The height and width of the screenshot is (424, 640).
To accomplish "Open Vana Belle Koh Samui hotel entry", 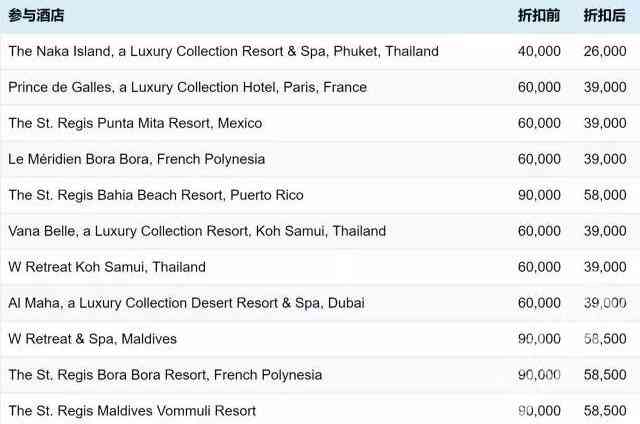I will click(197, 231).
